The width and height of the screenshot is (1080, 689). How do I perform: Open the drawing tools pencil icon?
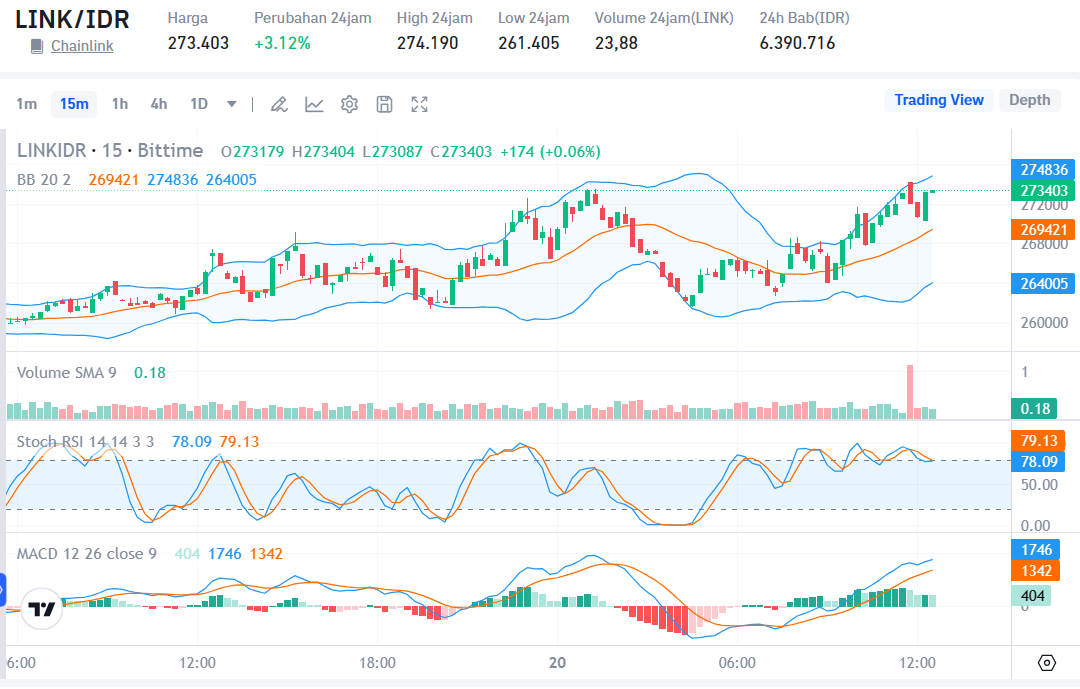tap(279, 104)
